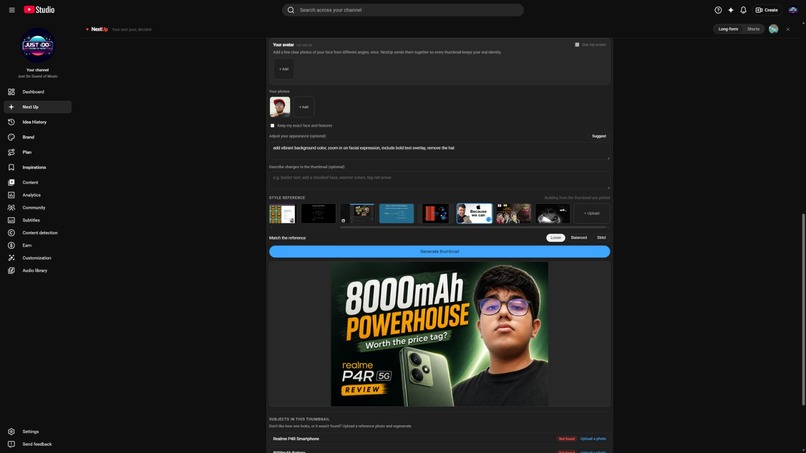Switch to the Long-form tab
806x453 pixels.
(x=728, y=29)
